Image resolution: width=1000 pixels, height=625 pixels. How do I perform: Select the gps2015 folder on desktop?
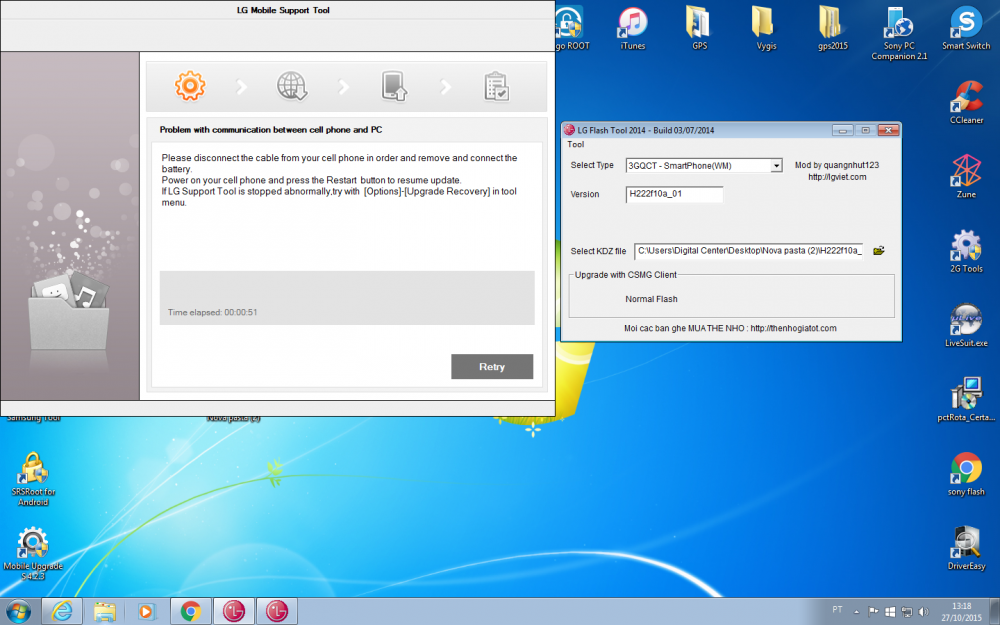coord(833,28)
